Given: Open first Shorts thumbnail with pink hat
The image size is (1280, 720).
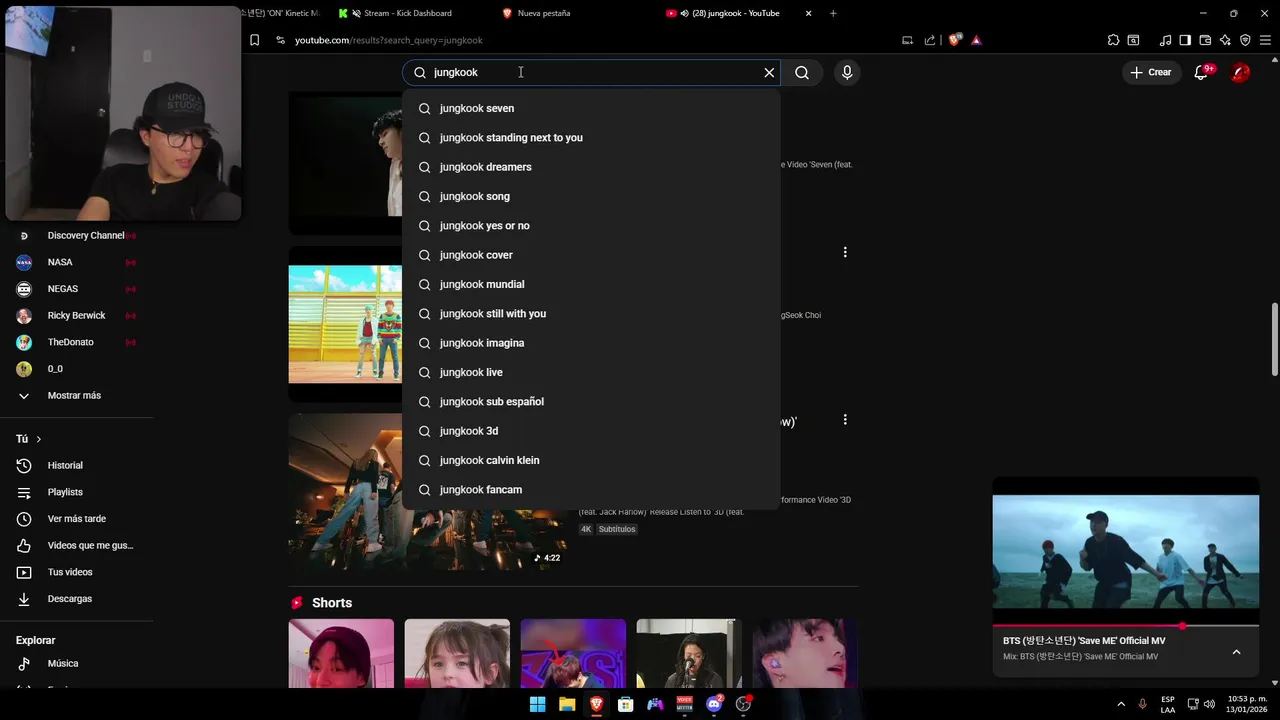Looking at the screenshot, I should (x=341, y=653).
